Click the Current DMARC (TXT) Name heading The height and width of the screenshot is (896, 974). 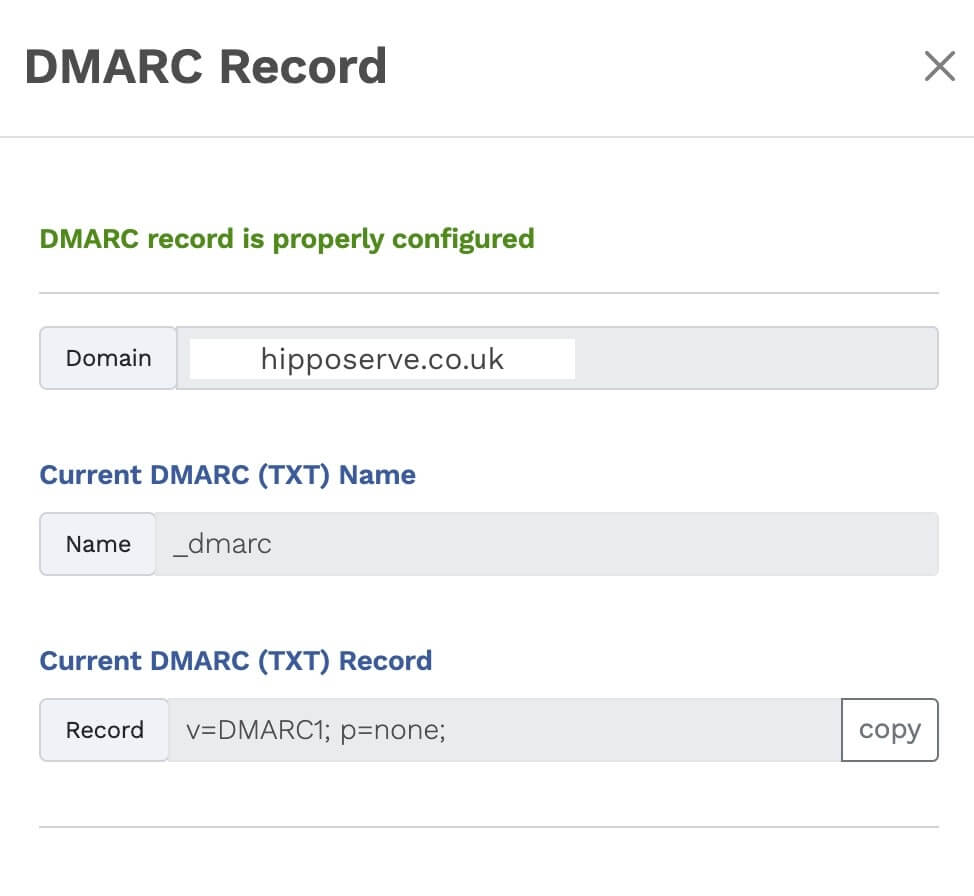click(227, 474)
